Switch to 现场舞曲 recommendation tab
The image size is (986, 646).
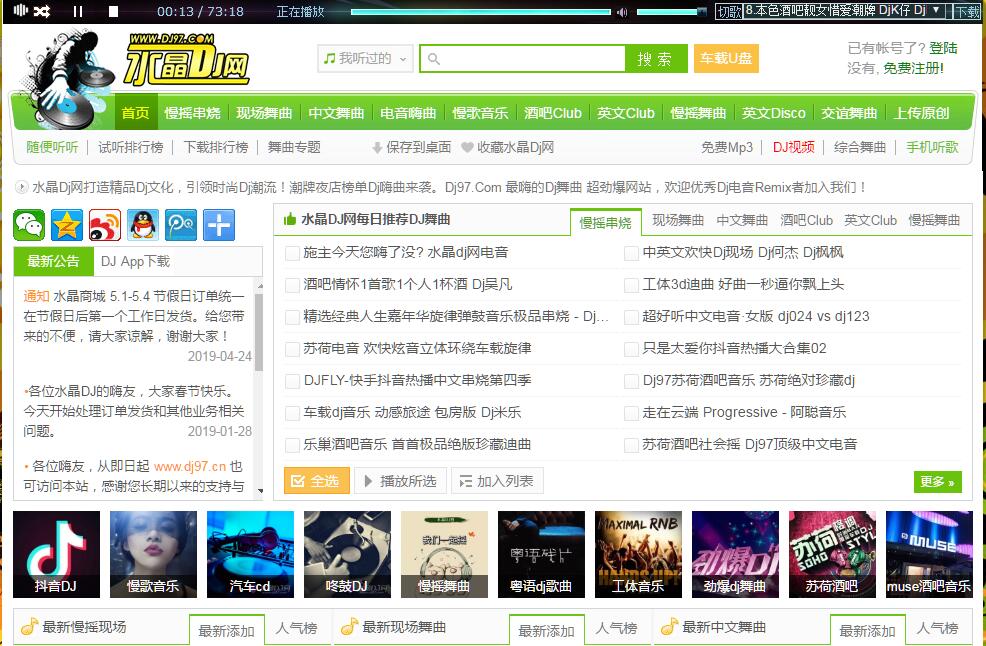point(677,220)
